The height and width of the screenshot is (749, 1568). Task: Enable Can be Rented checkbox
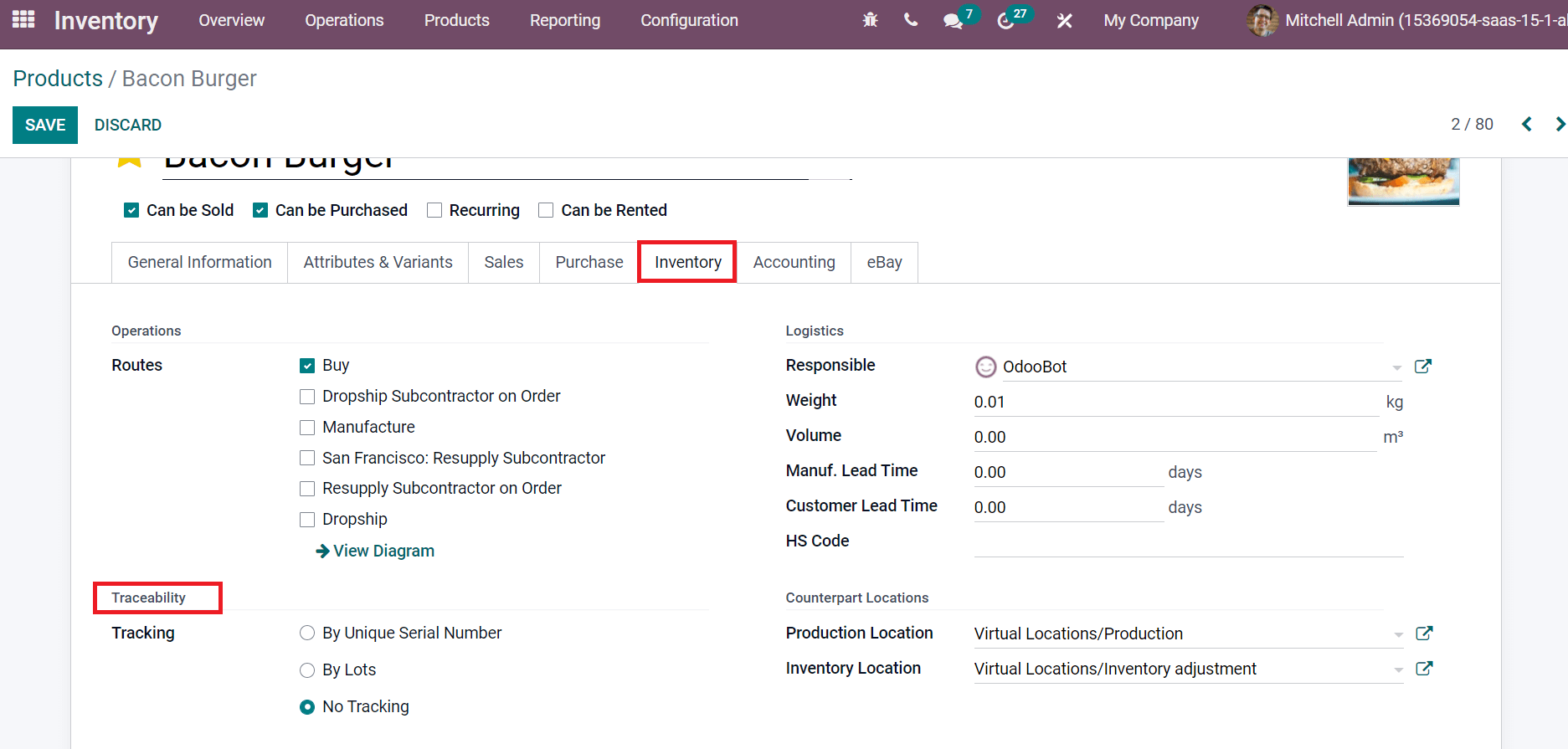(546, 210)
